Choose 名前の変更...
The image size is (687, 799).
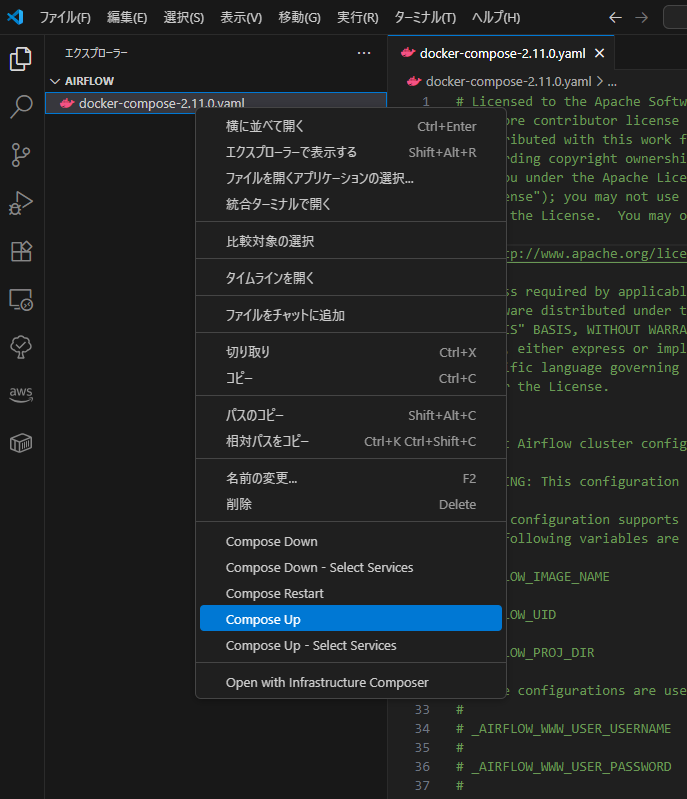351,478
